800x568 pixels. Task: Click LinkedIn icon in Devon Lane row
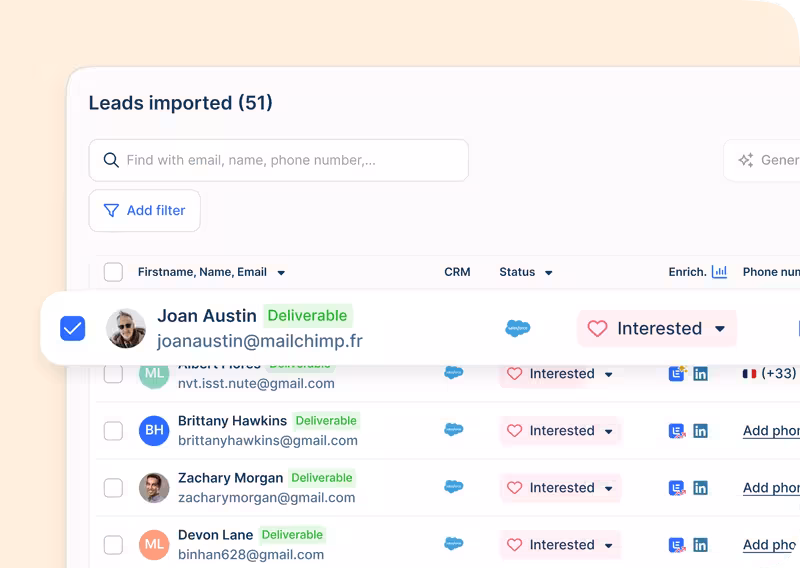tap(700, 545)
